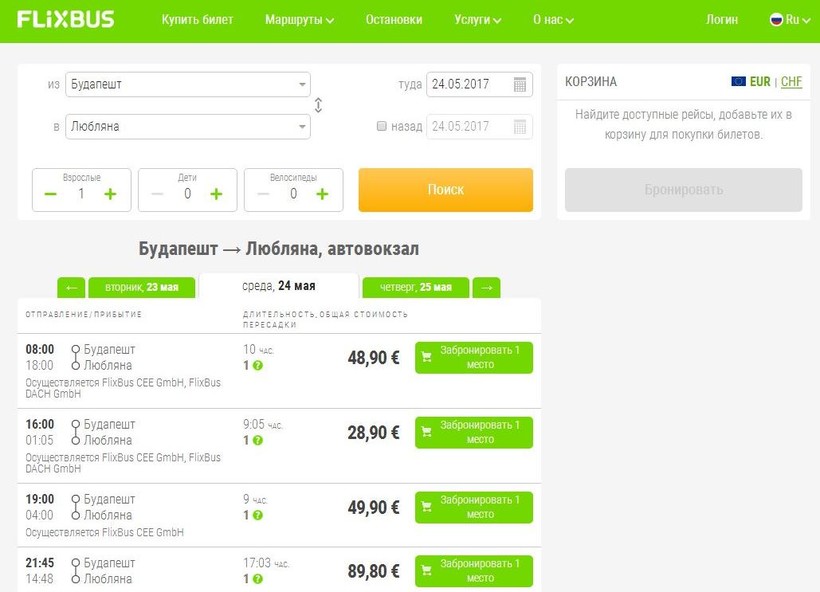Go to previous day with left arrow

click(x=71, y=288)
